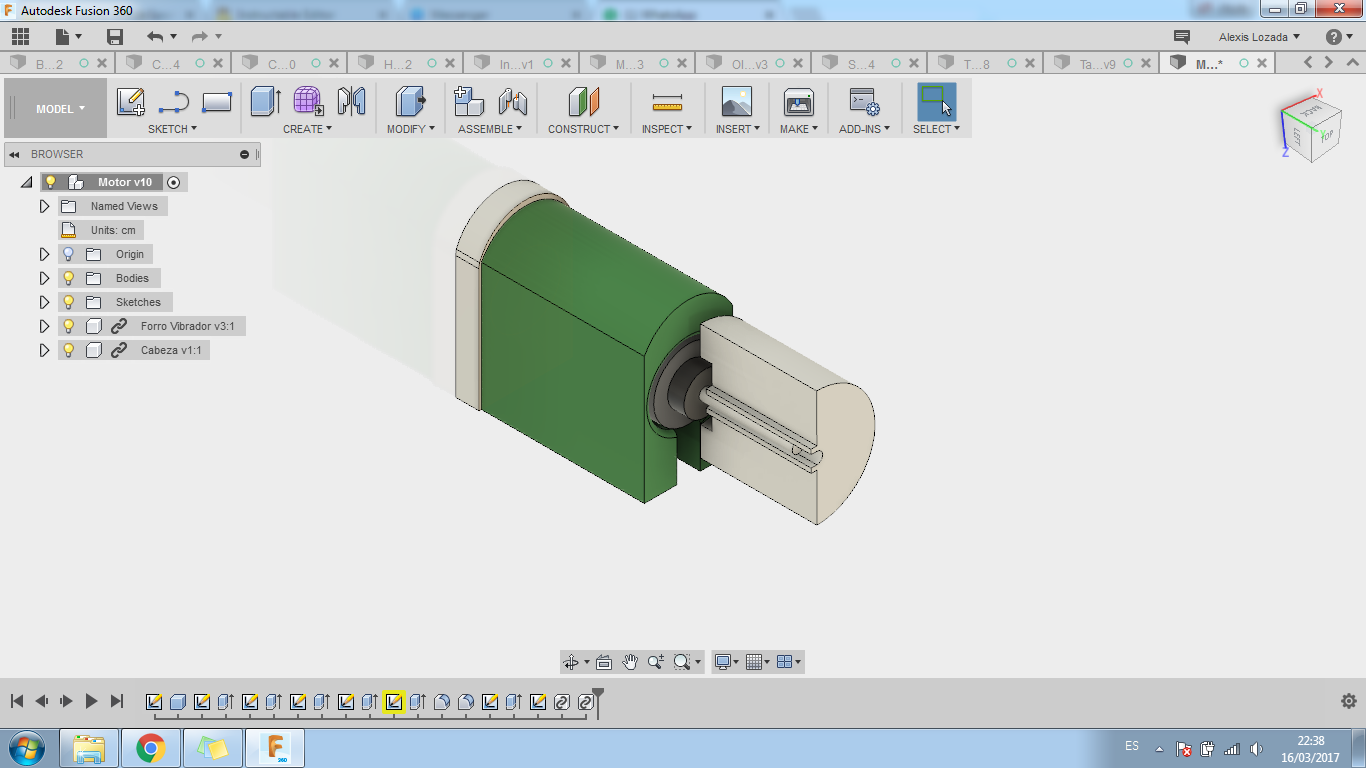The height and width of the screenshot is (768, 1366).
Task: Select the Joint tool icon
Action: [x=512, y=102]
